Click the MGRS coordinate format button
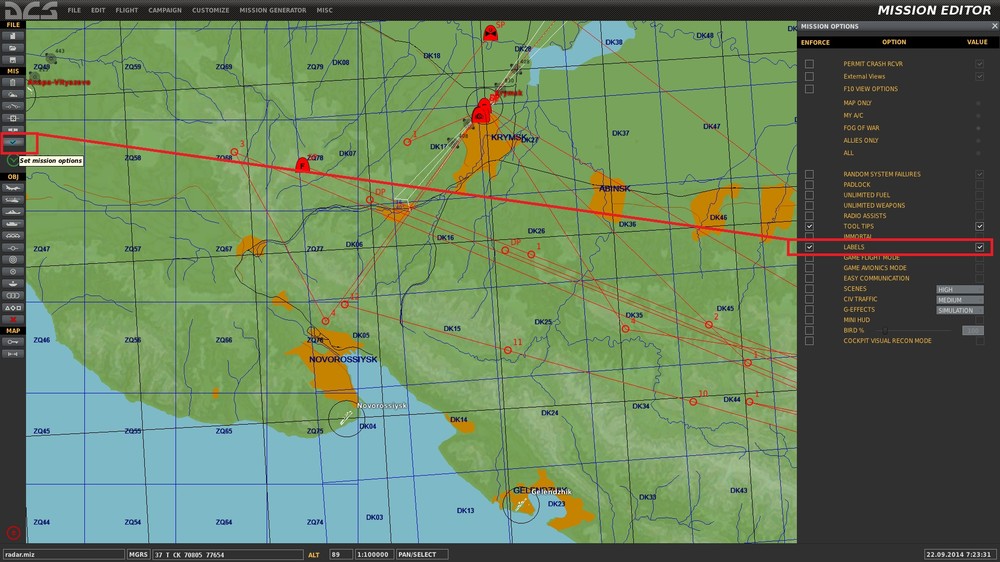Screen dimensions: 1000x562 click(138, 554)
